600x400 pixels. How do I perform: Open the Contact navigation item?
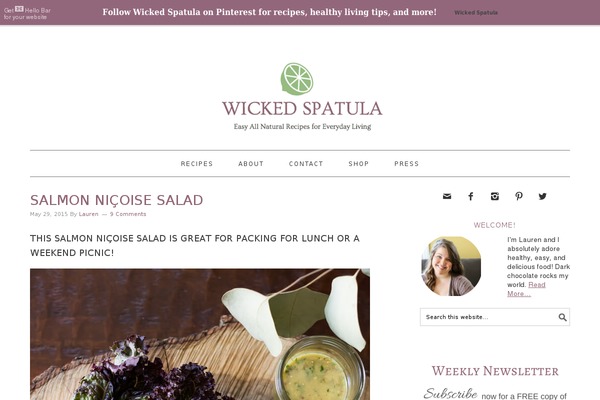(306, 164)
